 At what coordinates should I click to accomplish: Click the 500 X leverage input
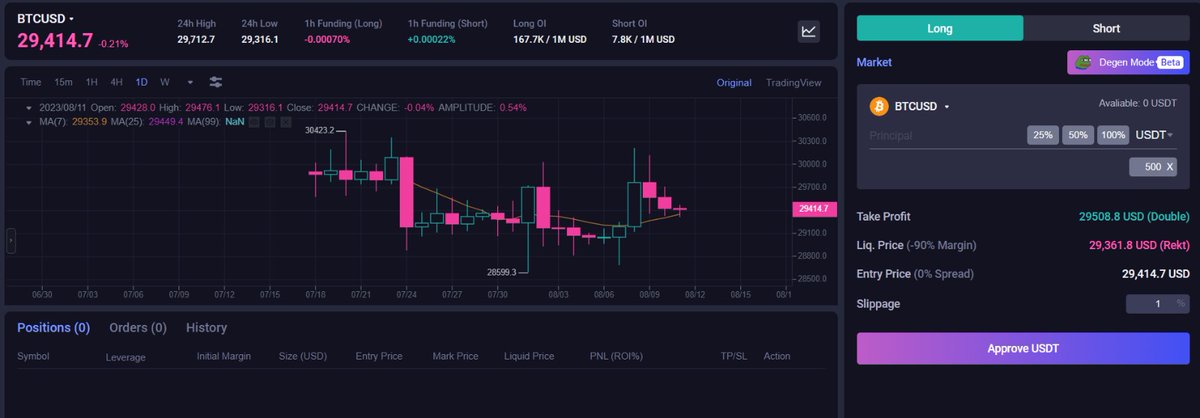click(x=1153, y=167)
